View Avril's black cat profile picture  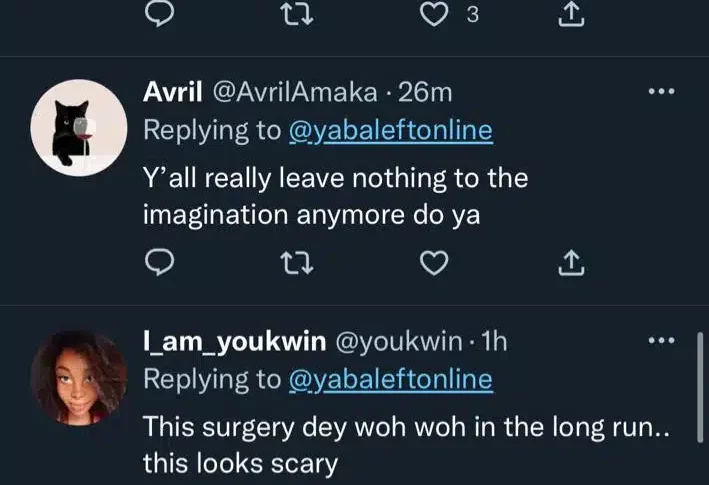pos(79,128)
